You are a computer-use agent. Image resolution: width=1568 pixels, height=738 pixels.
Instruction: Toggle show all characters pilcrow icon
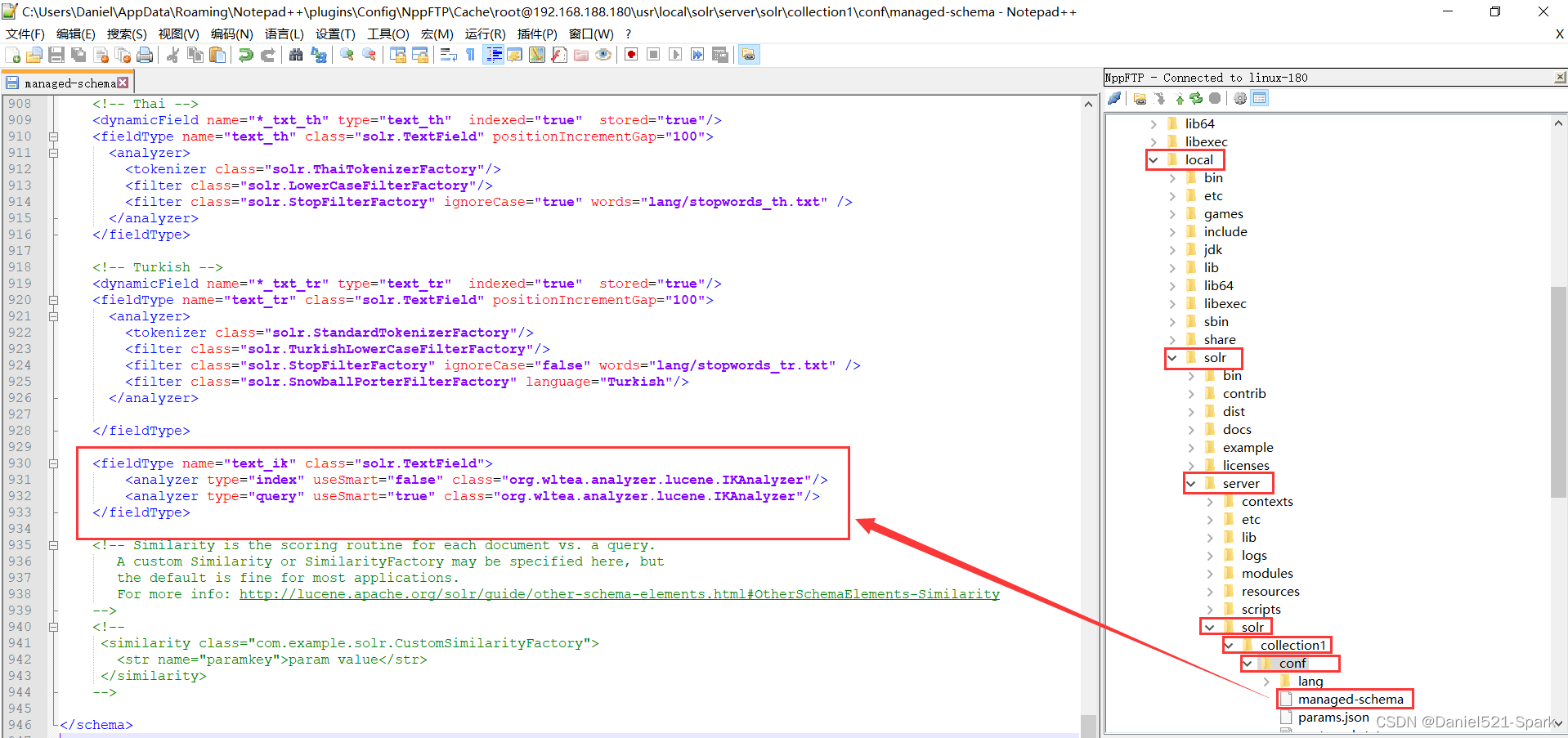[x=470, y=55]
